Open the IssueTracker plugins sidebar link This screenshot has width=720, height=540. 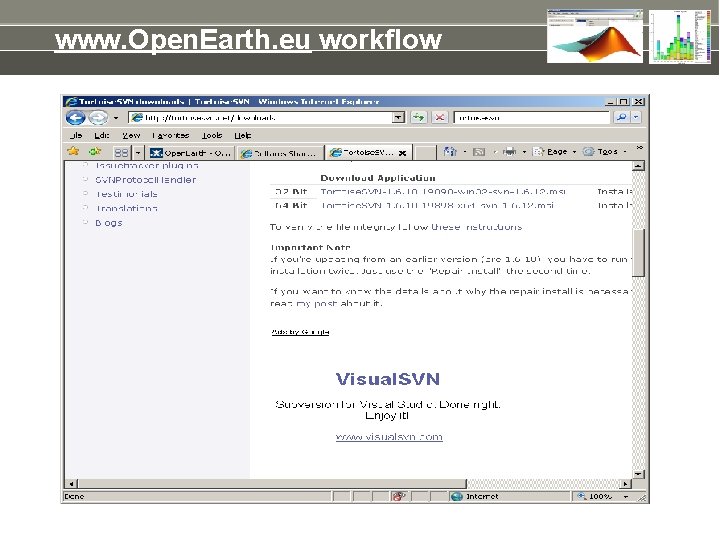147,165
